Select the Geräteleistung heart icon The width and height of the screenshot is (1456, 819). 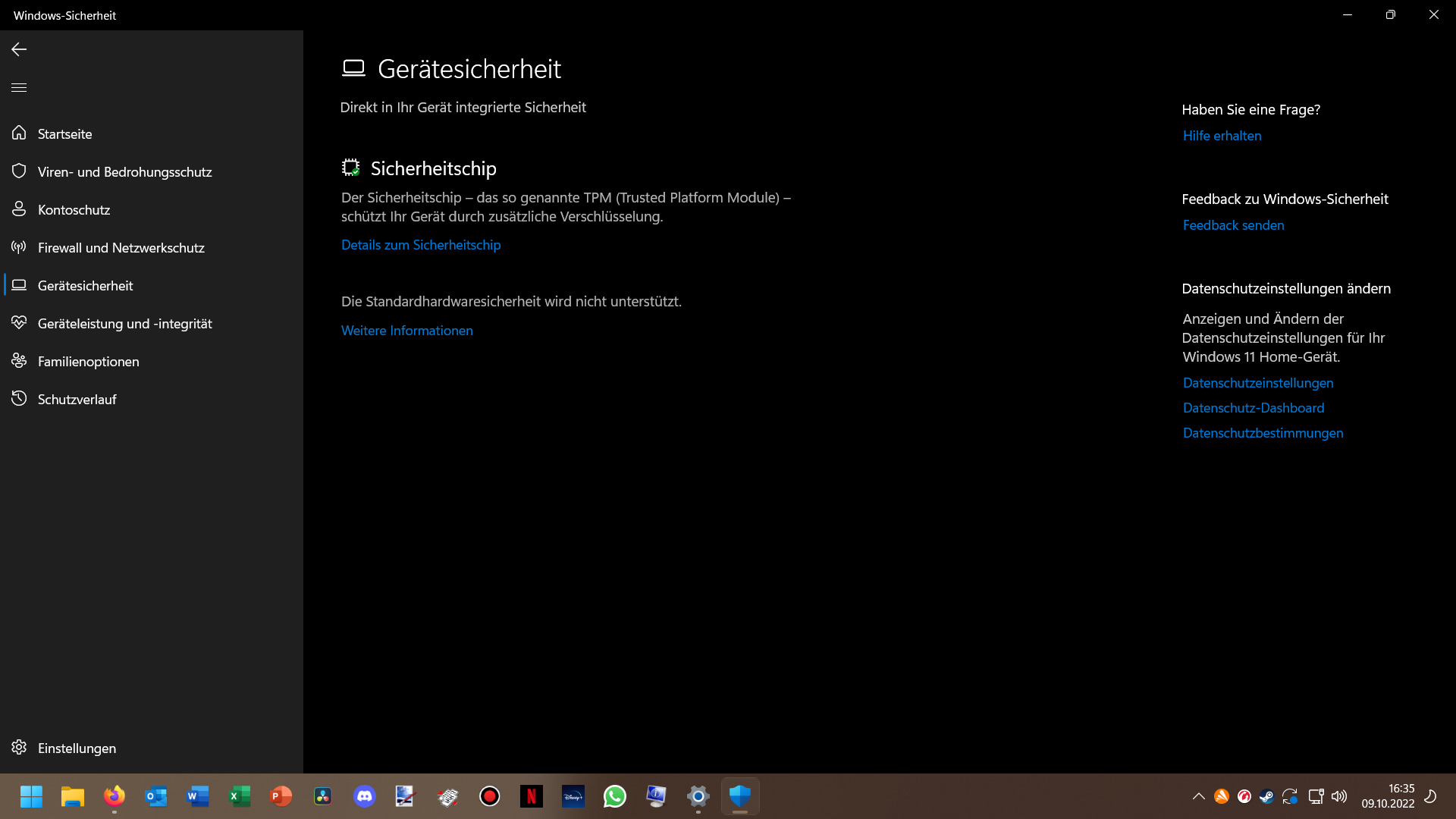coord(19,323)
